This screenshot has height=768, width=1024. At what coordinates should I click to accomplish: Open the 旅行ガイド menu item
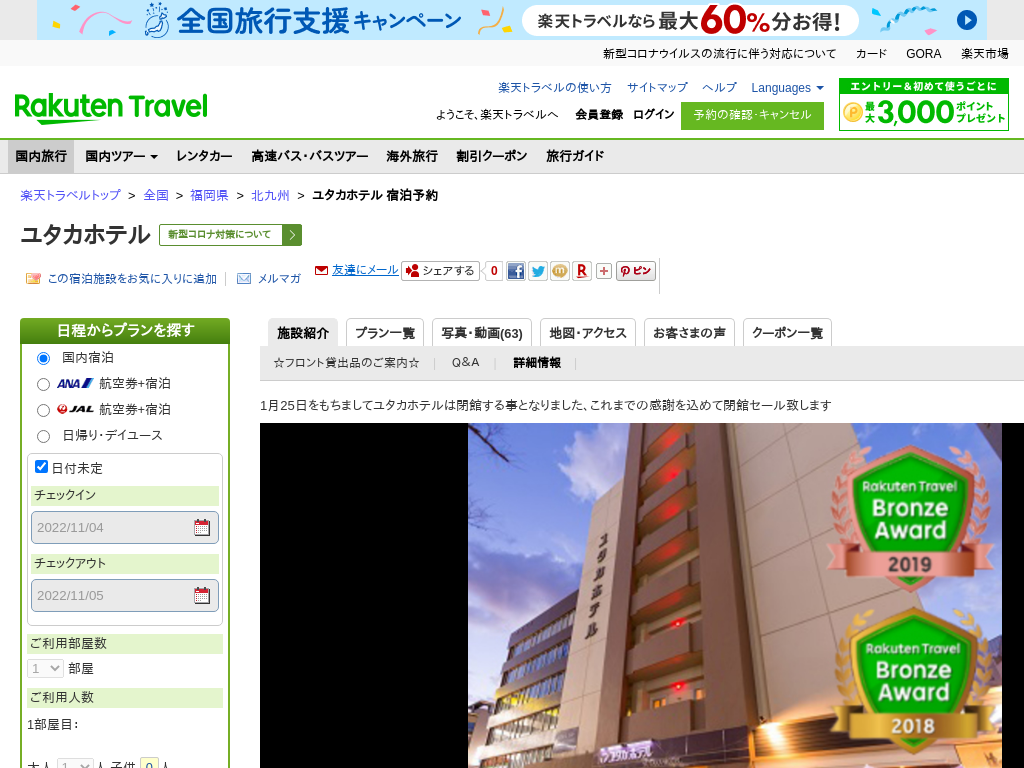click(x=575, y=156)
